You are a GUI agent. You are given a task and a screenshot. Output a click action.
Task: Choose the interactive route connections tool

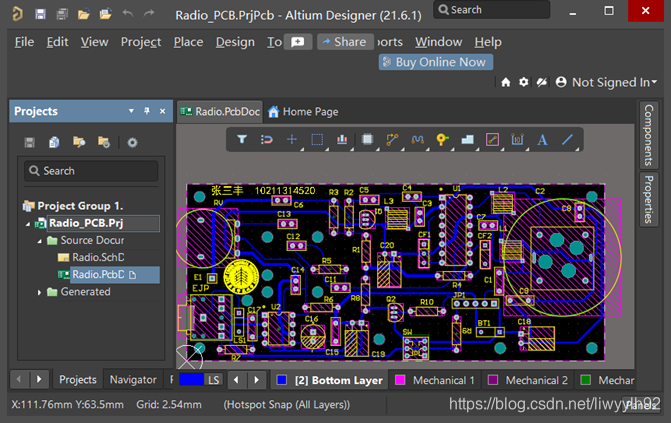pos(392,140)
